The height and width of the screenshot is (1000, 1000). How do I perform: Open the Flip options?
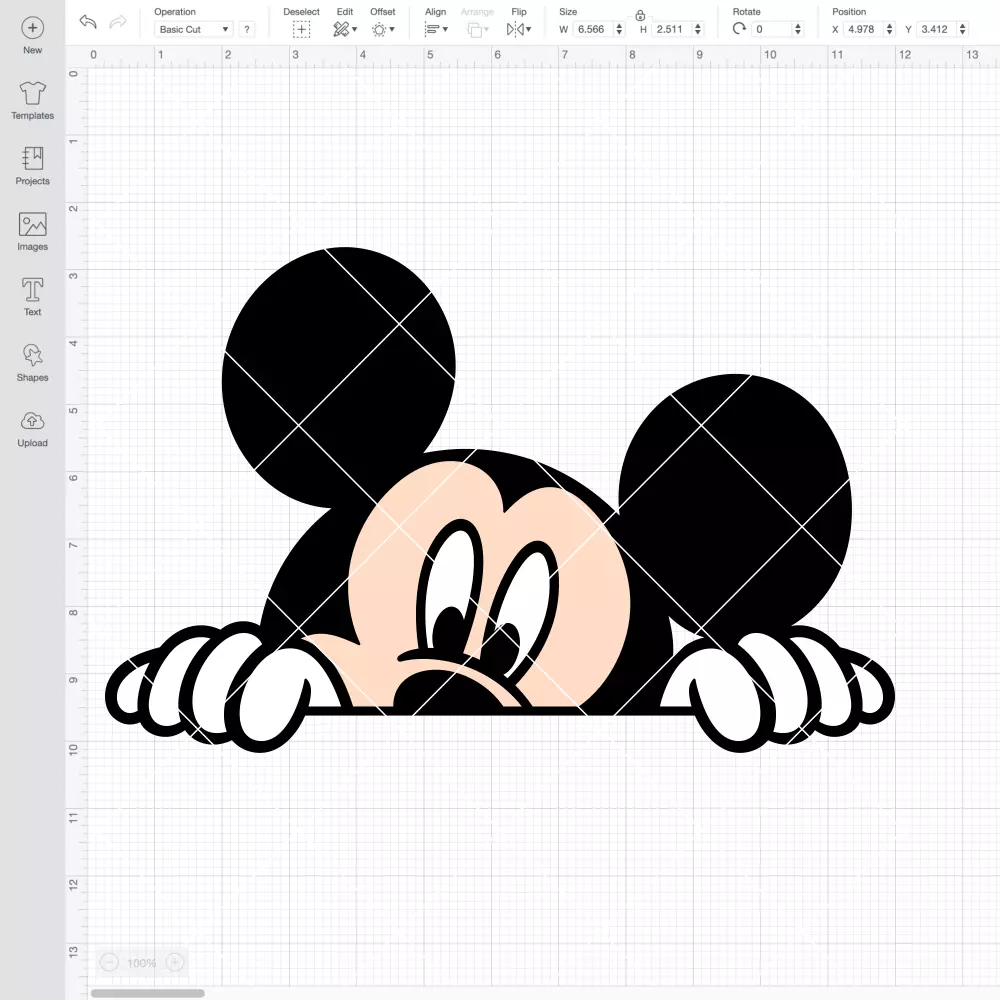click(x=519, y=29)
